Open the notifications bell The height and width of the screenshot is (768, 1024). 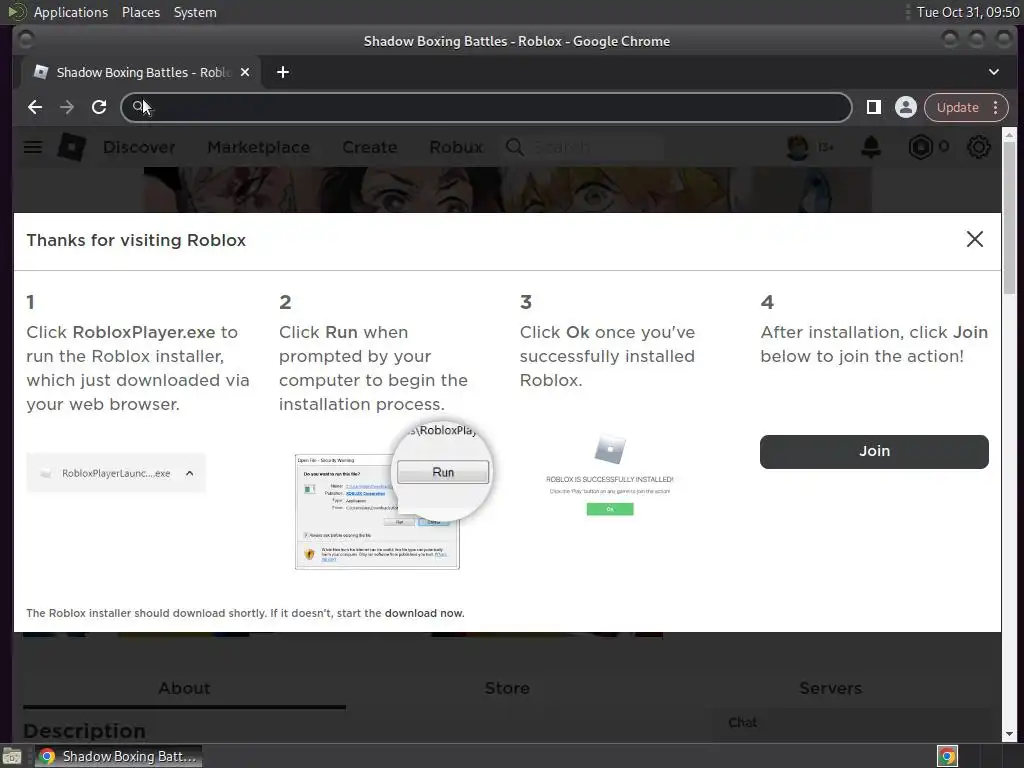[x=871, y=148]
